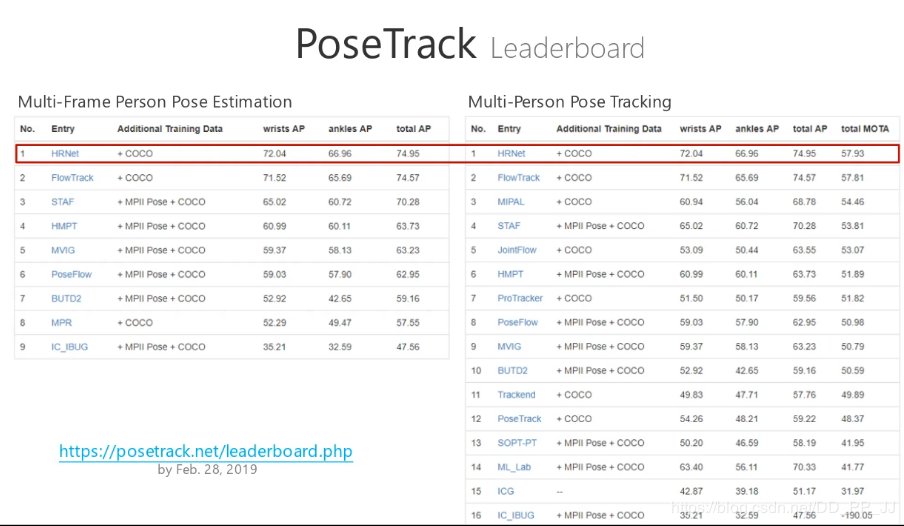Click the Trackend entry link
This screenshot has height=526, width=904.
click(x=516, y=395)
